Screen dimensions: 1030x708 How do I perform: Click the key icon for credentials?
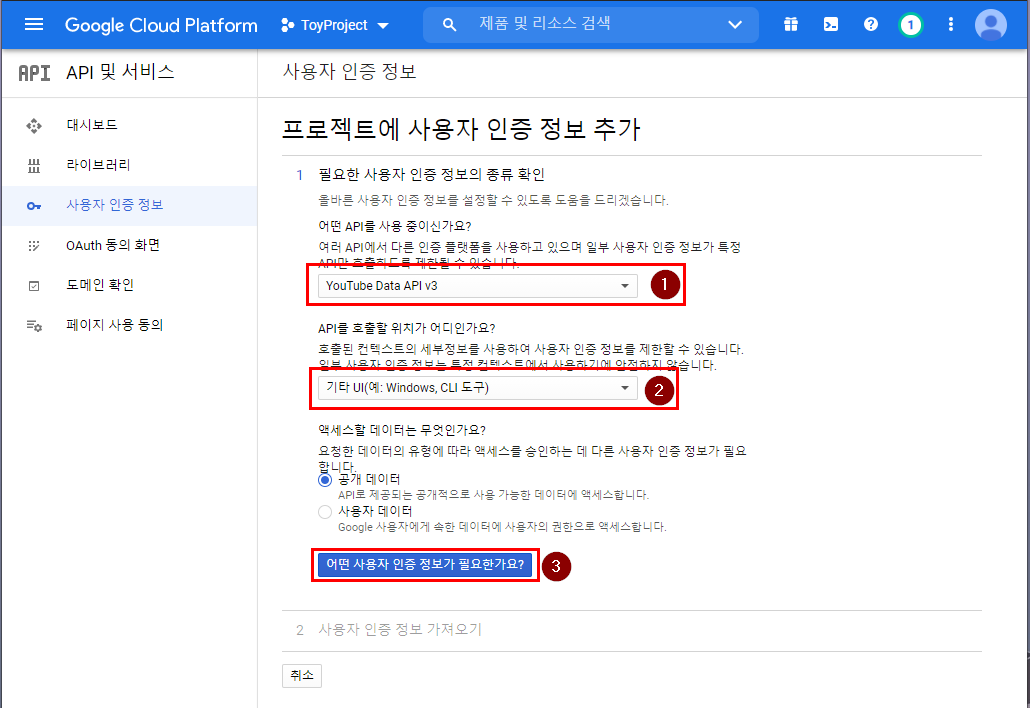pyautogui.click(x=34, y=206)
